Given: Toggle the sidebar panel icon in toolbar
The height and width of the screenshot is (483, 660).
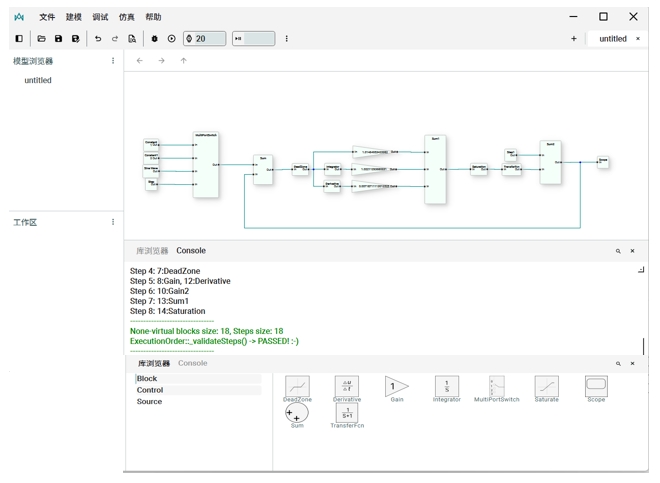Looking at the screenshot, I should point(19,39).
